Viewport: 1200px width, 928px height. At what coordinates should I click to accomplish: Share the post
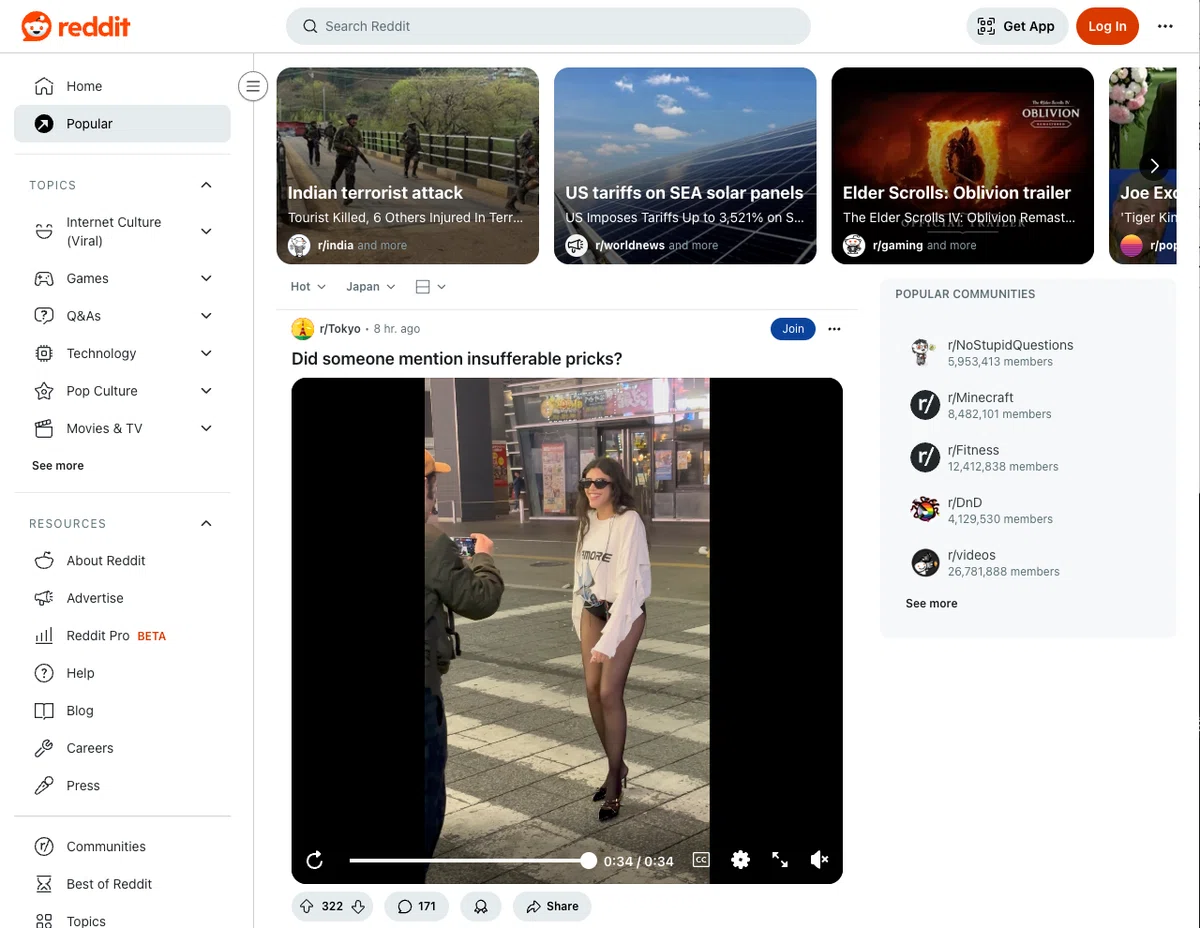point(552,907)
